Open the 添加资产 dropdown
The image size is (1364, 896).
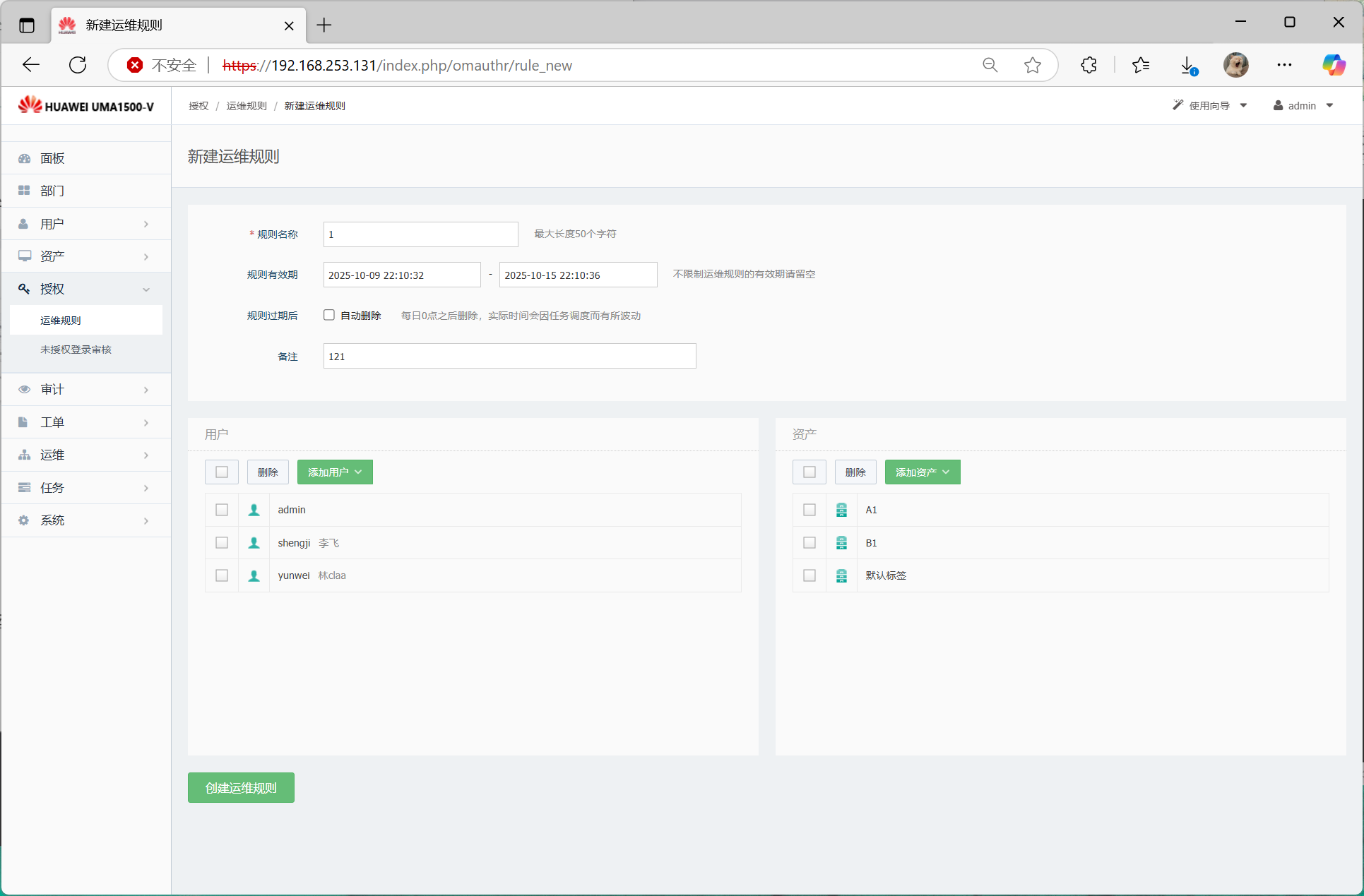pyautogui.click(x=923, y=472)
